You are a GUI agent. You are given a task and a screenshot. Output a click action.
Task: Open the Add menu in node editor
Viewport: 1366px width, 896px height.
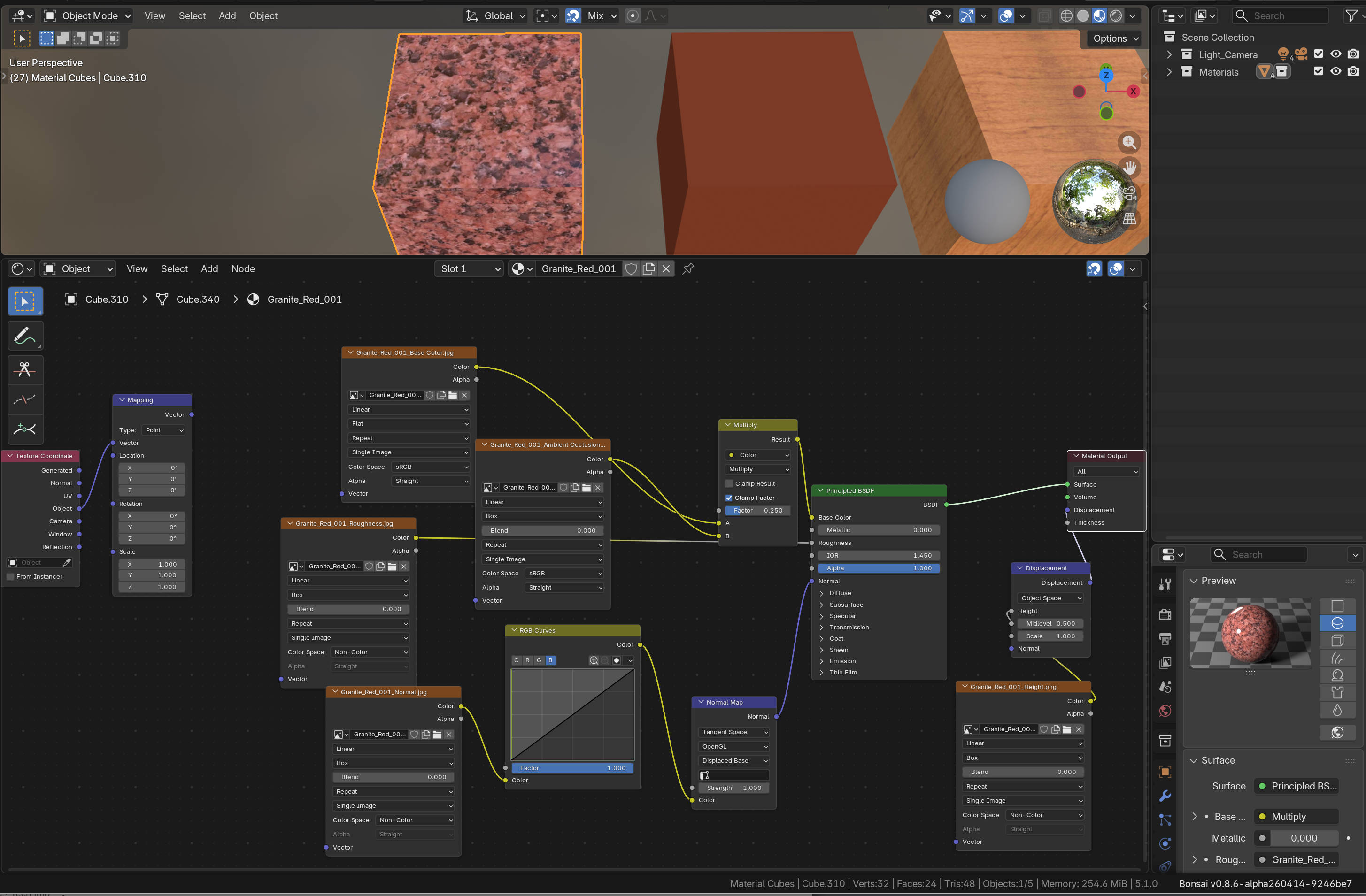pyautogui.click(x=209, y=268)
